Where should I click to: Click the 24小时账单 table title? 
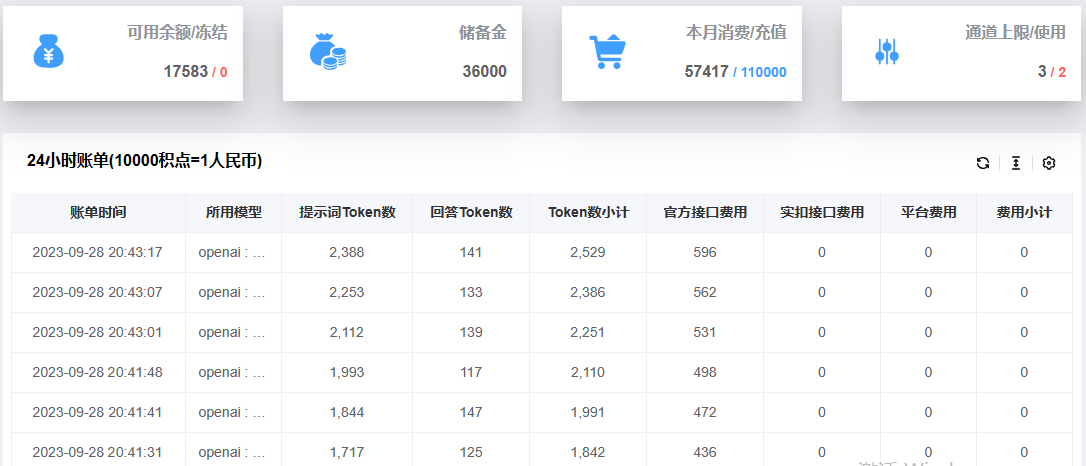[x=144, y=161]
